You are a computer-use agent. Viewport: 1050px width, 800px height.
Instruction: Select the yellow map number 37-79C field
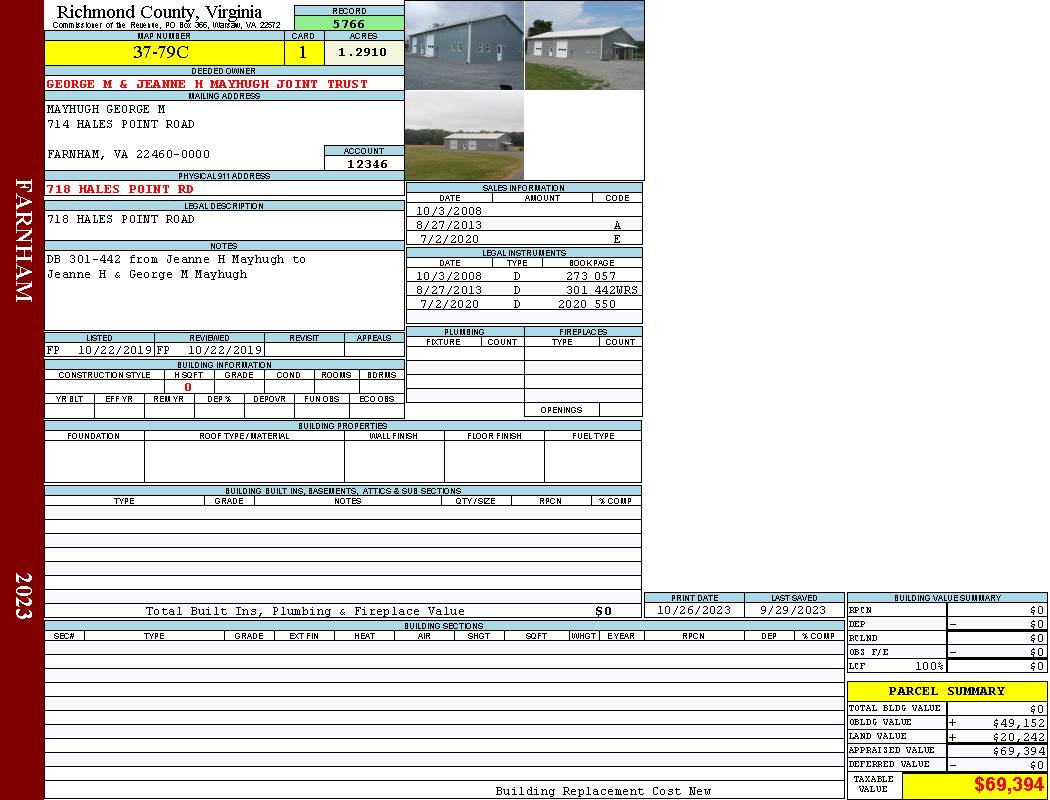[163, 53]
